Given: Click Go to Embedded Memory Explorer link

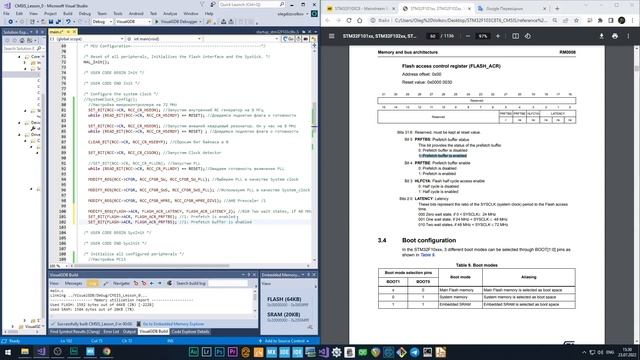Looking at the screenshot, I should tap(173, 324).
